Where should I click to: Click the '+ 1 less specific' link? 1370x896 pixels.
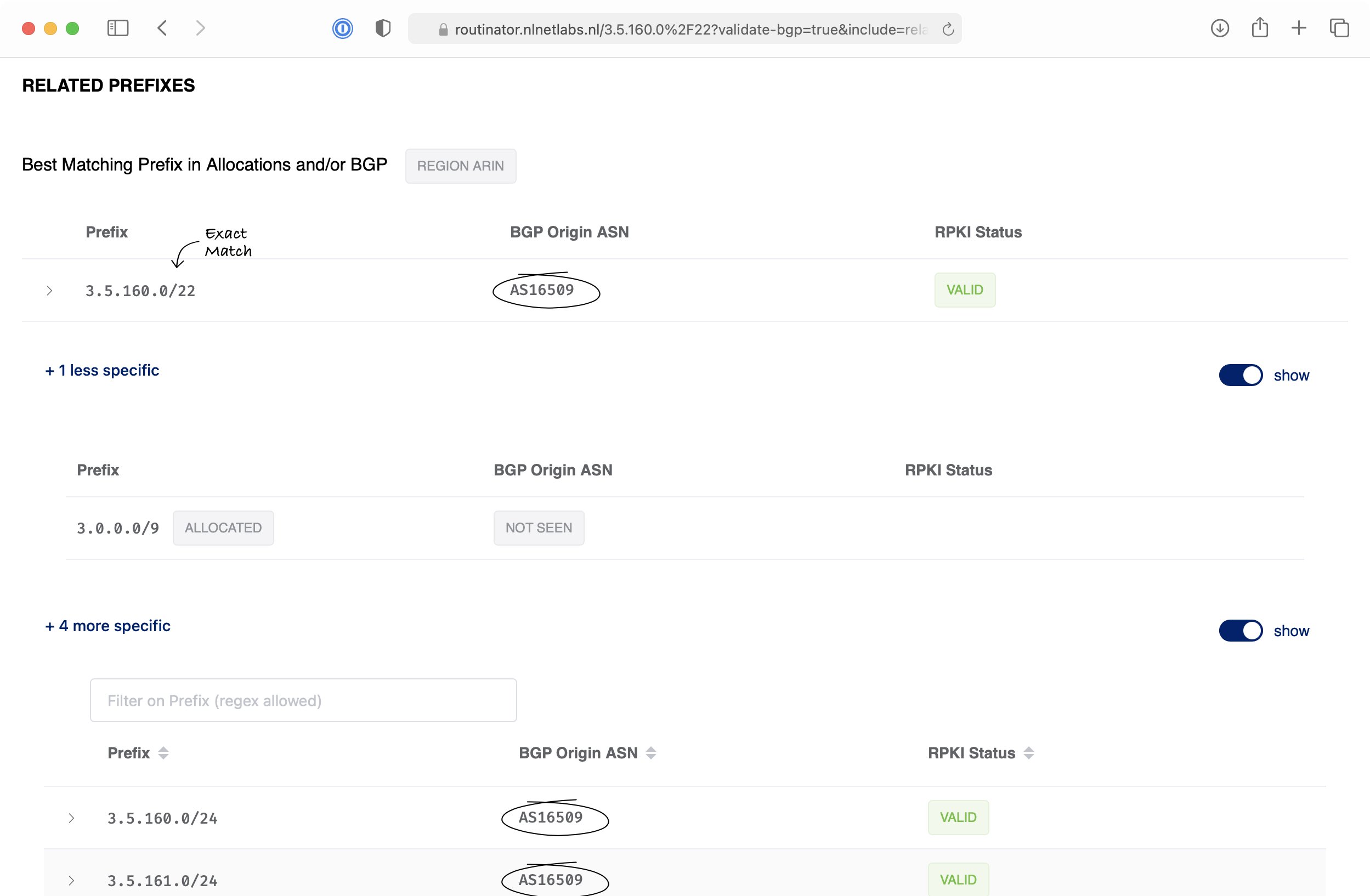102,370
